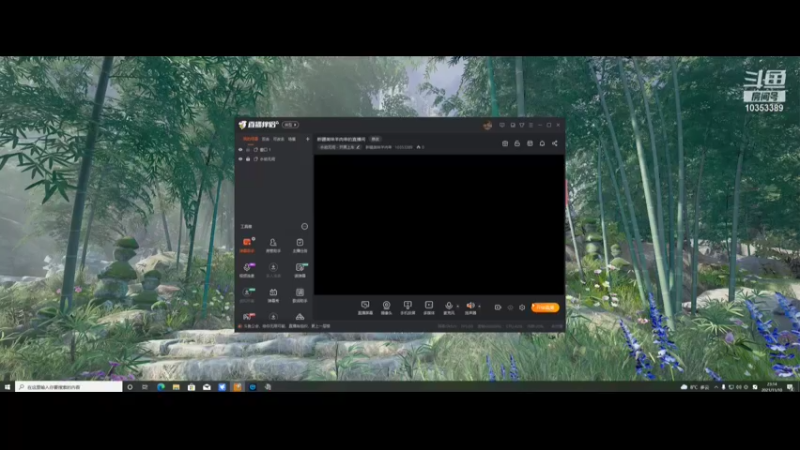The image size is (800, 450).
Task: Open the clipboard task tool in the toolbox
Action: tap(299, 244)
